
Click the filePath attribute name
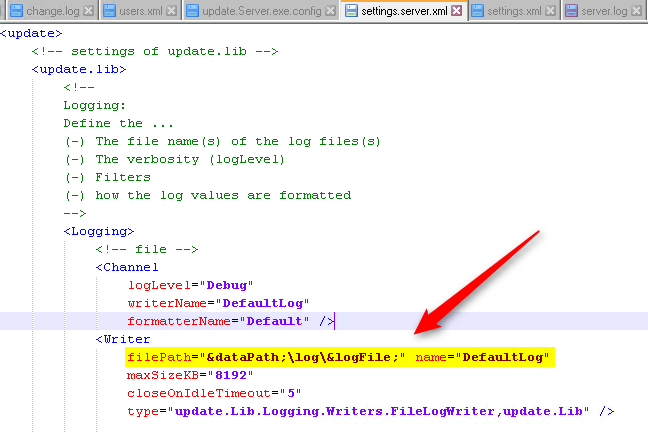pyautogui.click(x=159, y=357)
